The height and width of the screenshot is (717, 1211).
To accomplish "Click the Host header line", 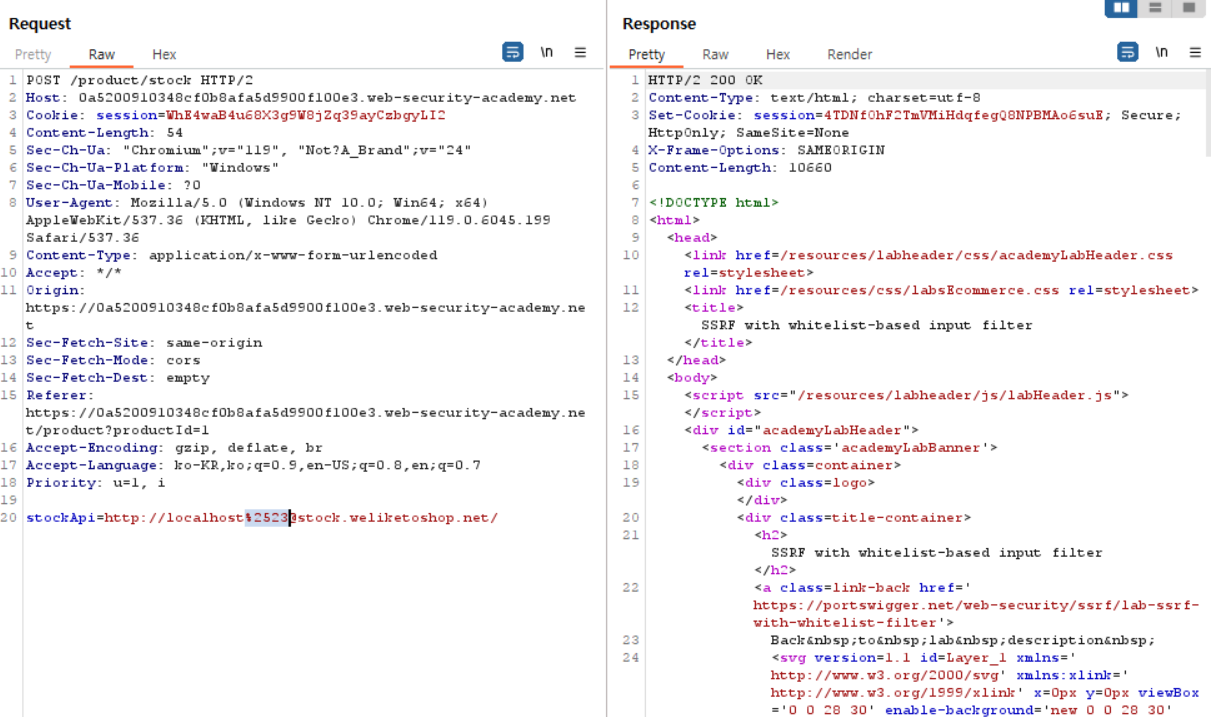I will point(301,98).
